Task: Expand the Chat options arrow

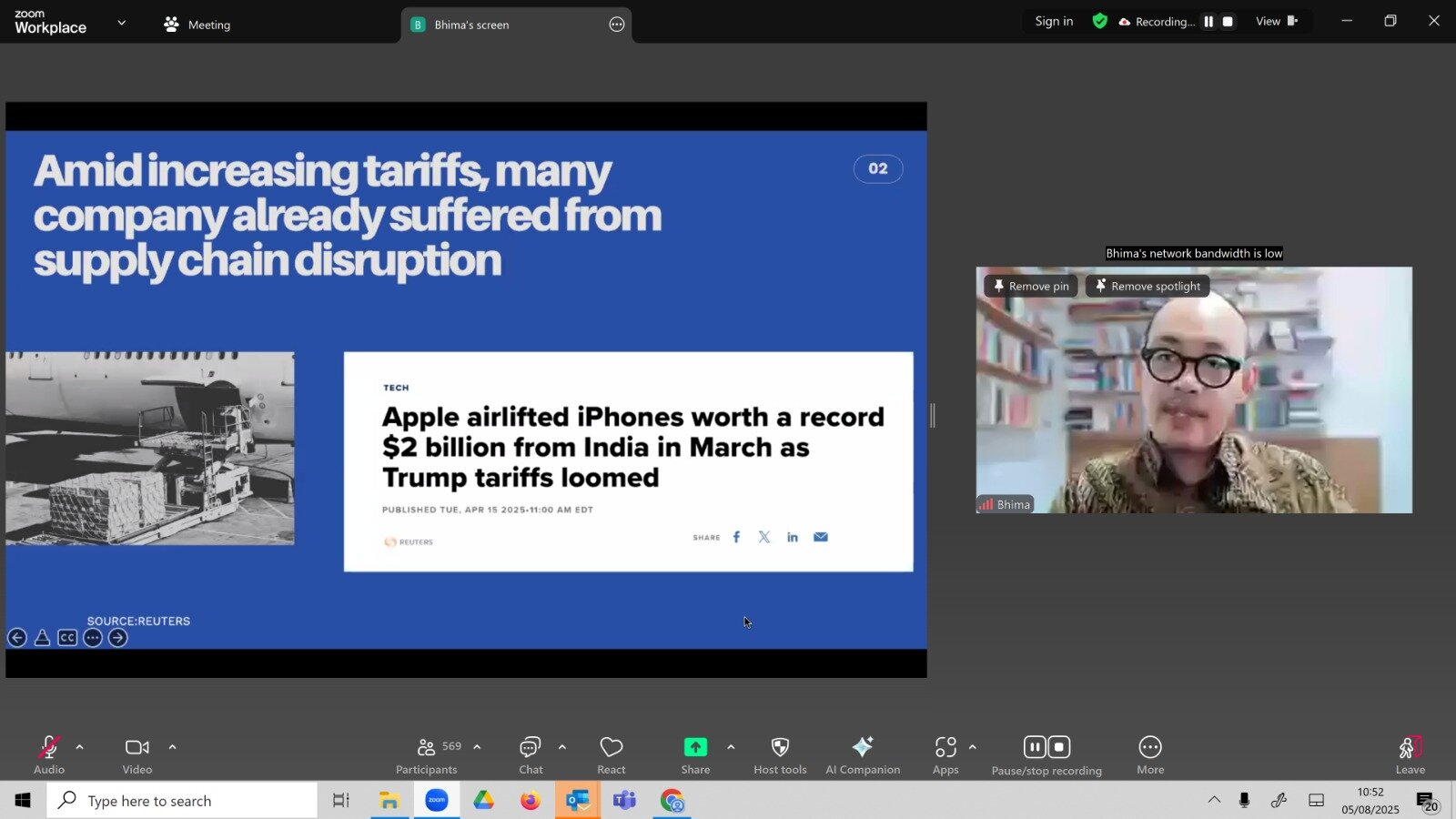Action: click(562, 747)
